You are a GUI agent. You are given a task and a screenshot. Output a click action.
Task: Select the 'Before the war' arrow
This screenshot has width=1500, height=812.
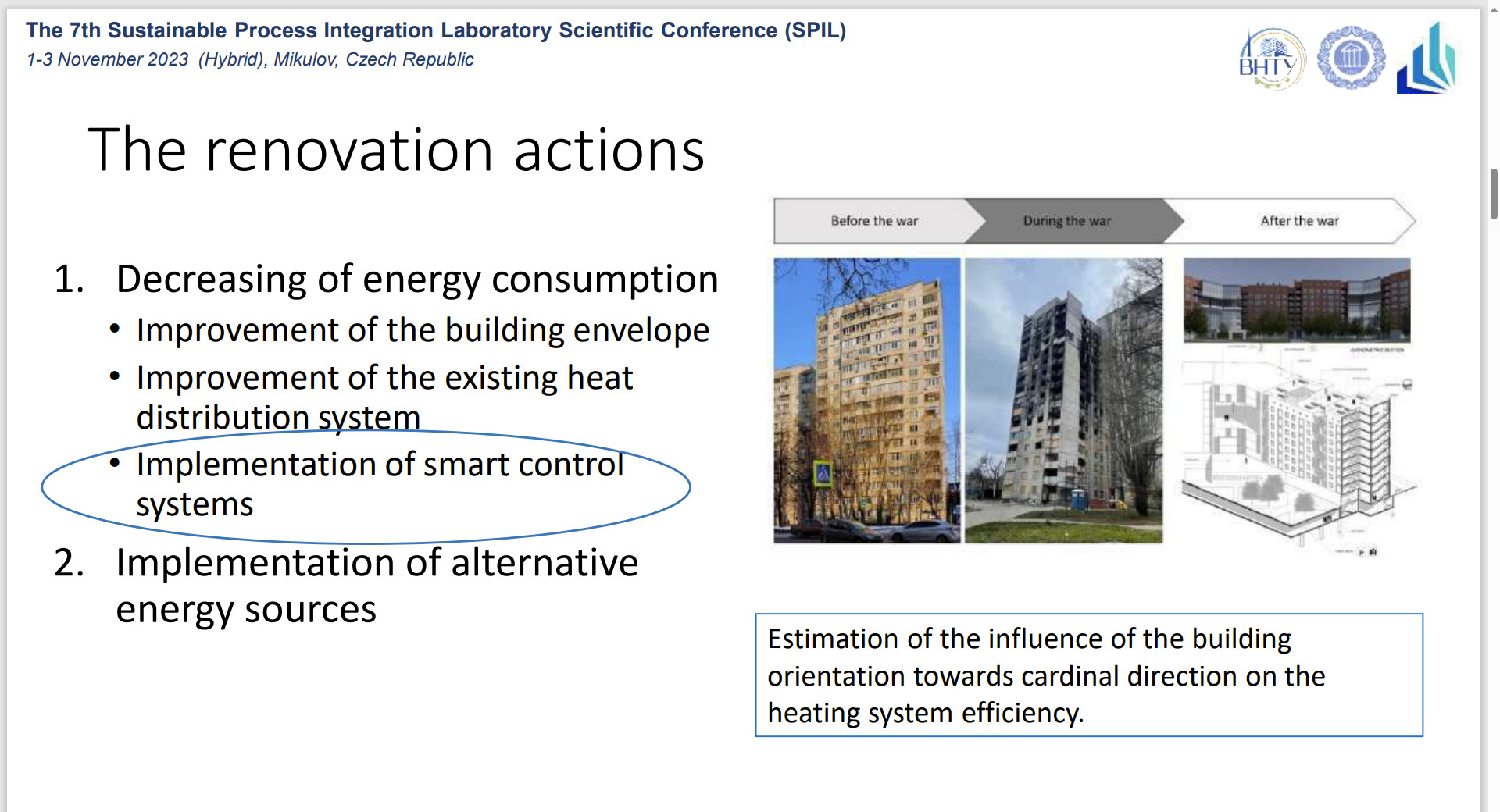click(x=873, y=221)
